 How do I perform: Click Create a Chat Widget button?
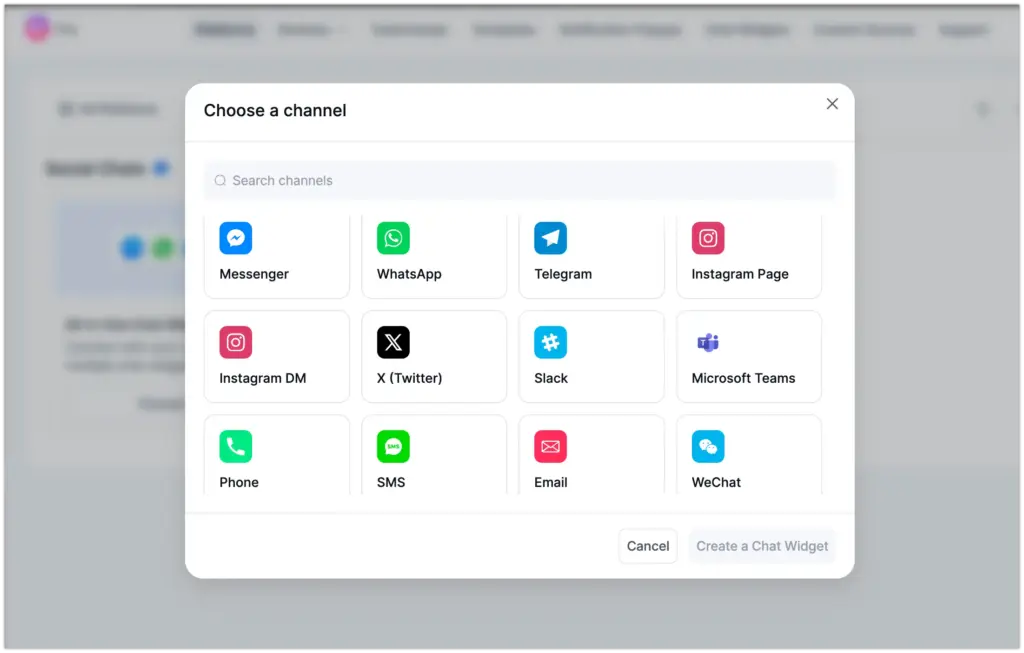click(762, 546)
